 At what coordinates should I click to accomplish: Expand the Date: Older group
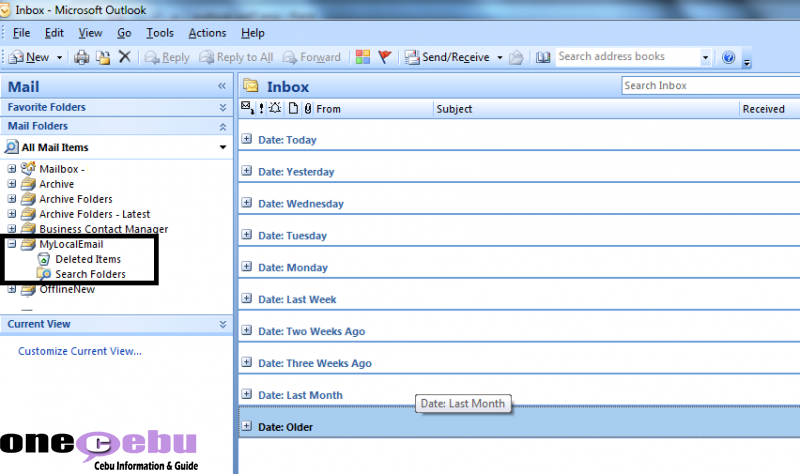click(x=247, y=426)
